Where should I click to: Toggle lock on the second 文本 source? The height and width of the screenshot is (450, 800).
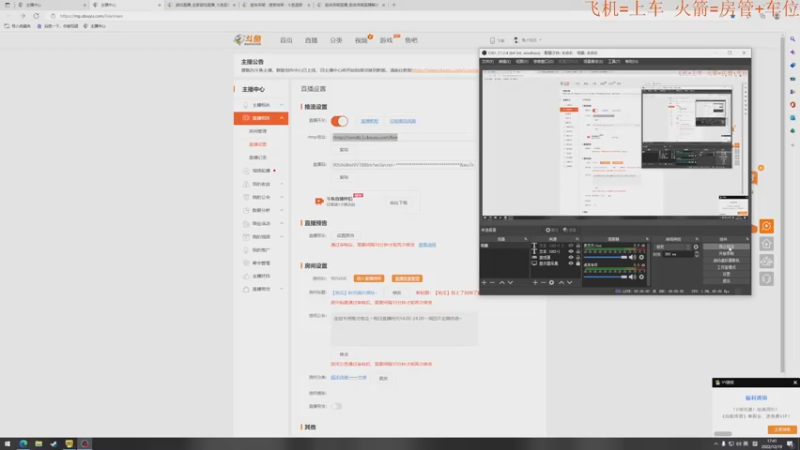578,252
